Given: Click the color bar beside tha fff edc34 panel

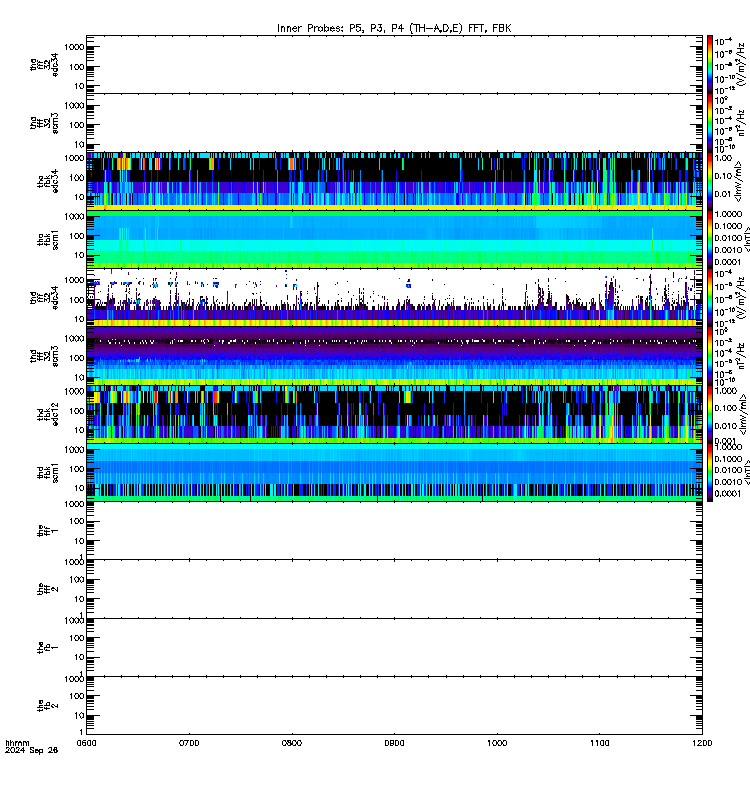Looking at the screenshot, I should pyautogui.click(x=710, y=64).
